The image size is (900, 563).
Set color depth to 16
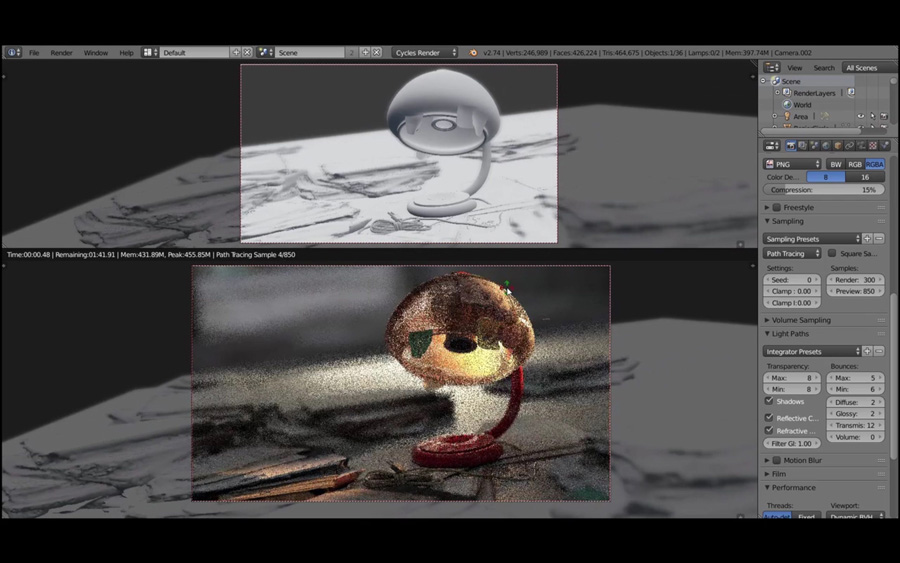click(865, 177)
